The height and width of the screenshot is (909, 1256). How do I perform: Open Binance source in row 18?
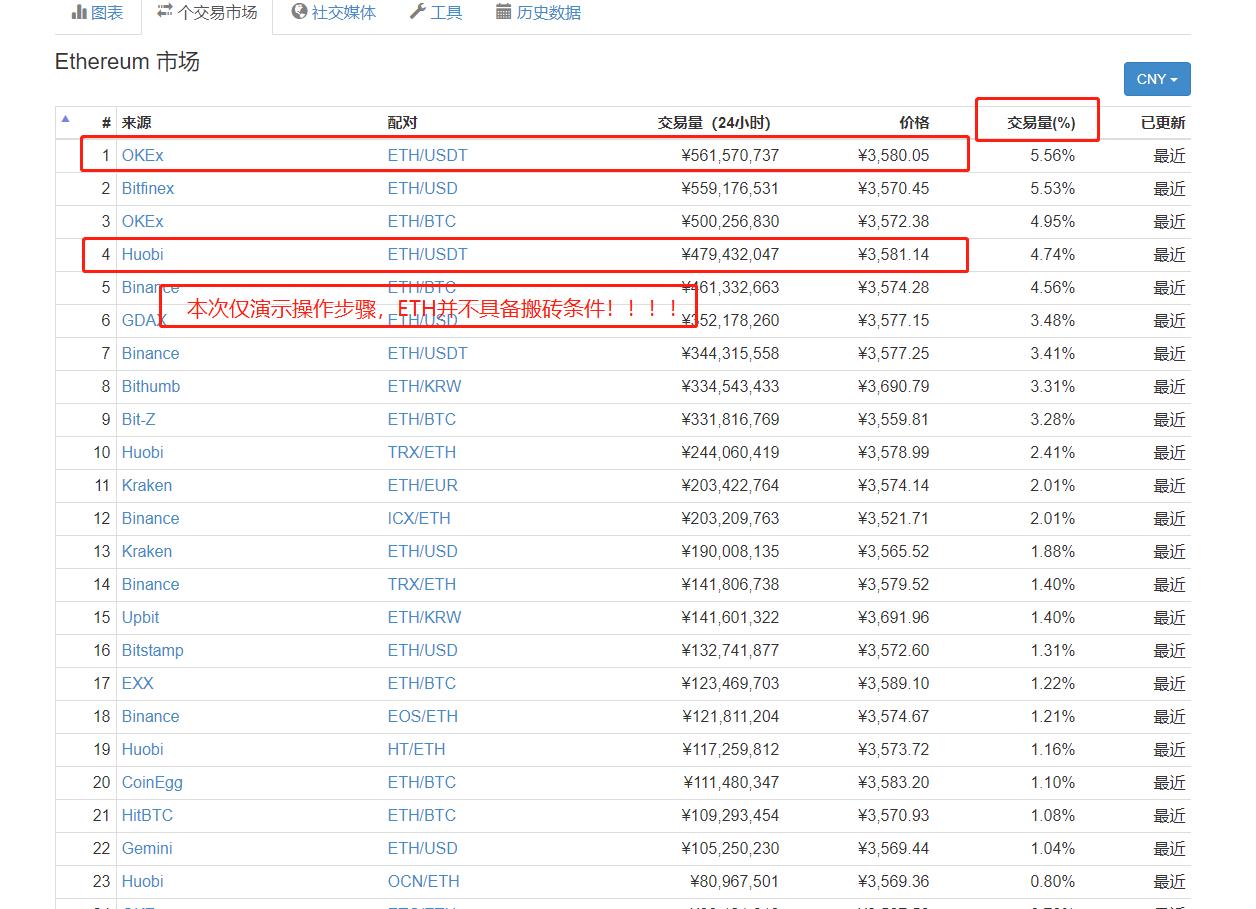pyautogui.click(x=150, y=716)
